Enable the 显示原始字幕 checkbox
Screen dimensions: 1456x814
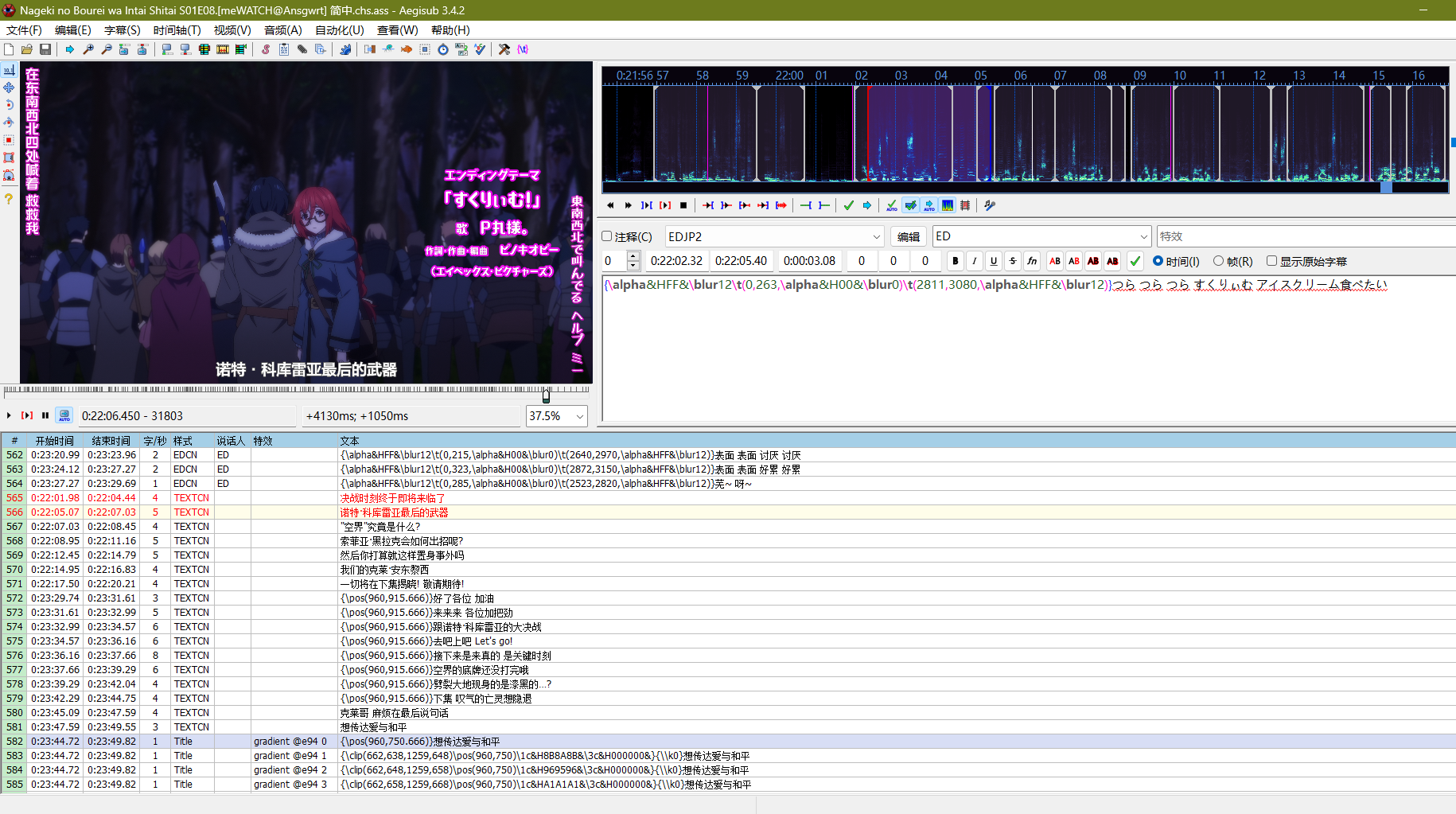click(1271, 261)
